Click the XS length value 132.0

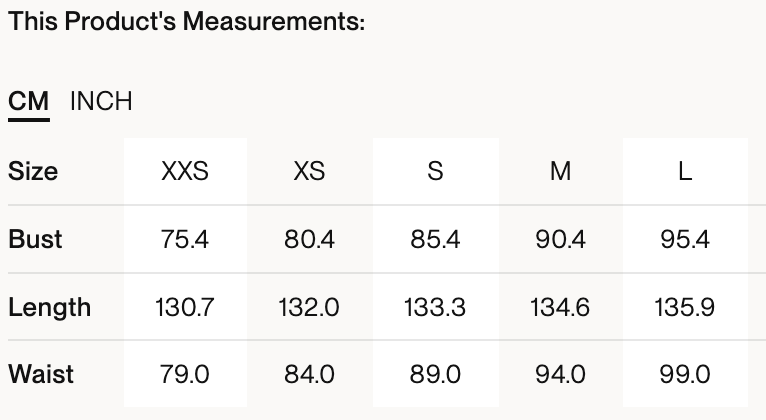coord(310,307)
